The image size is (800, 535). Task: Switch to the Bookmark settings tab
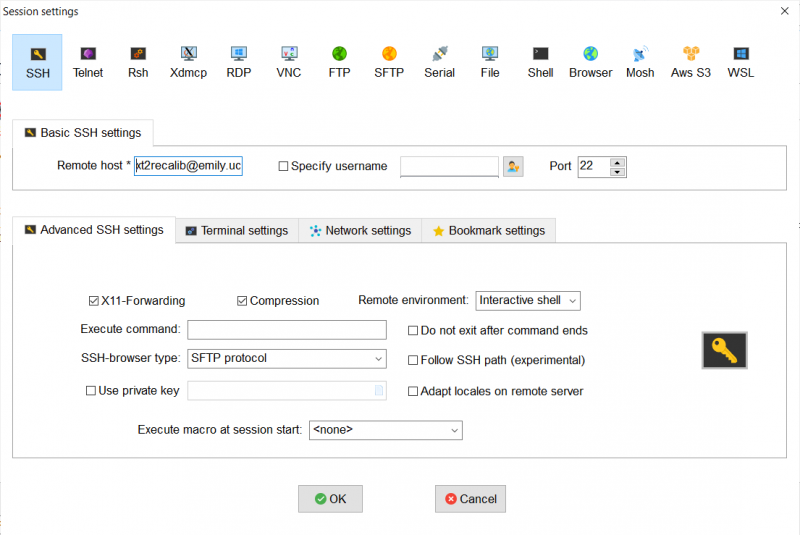point(489,231)
